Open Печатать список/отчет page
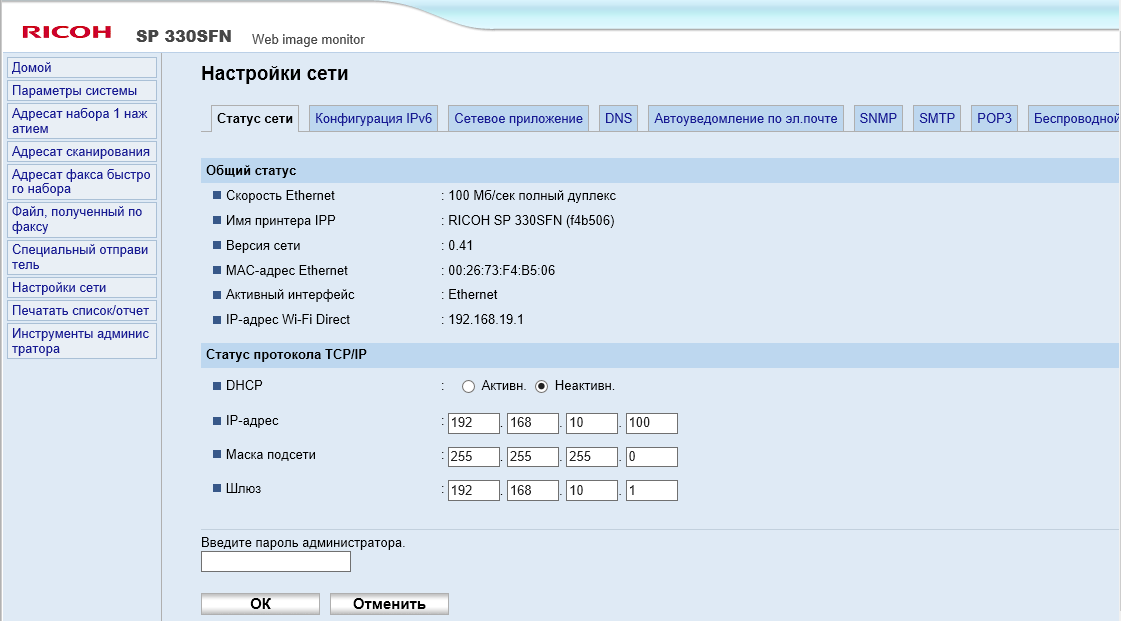 pos(82,311)
